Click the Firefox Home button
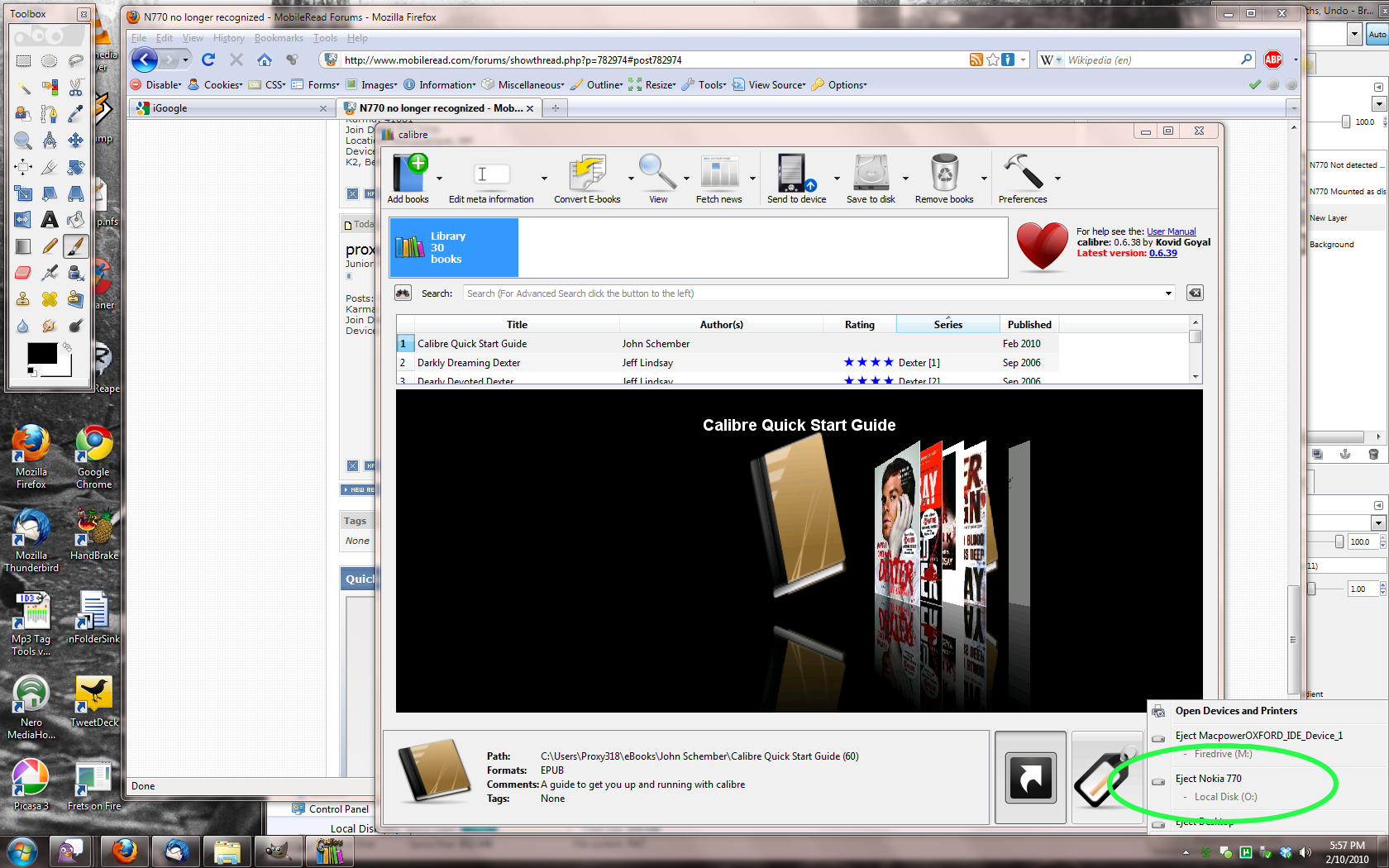1389x868 pixels. [265, 60]
